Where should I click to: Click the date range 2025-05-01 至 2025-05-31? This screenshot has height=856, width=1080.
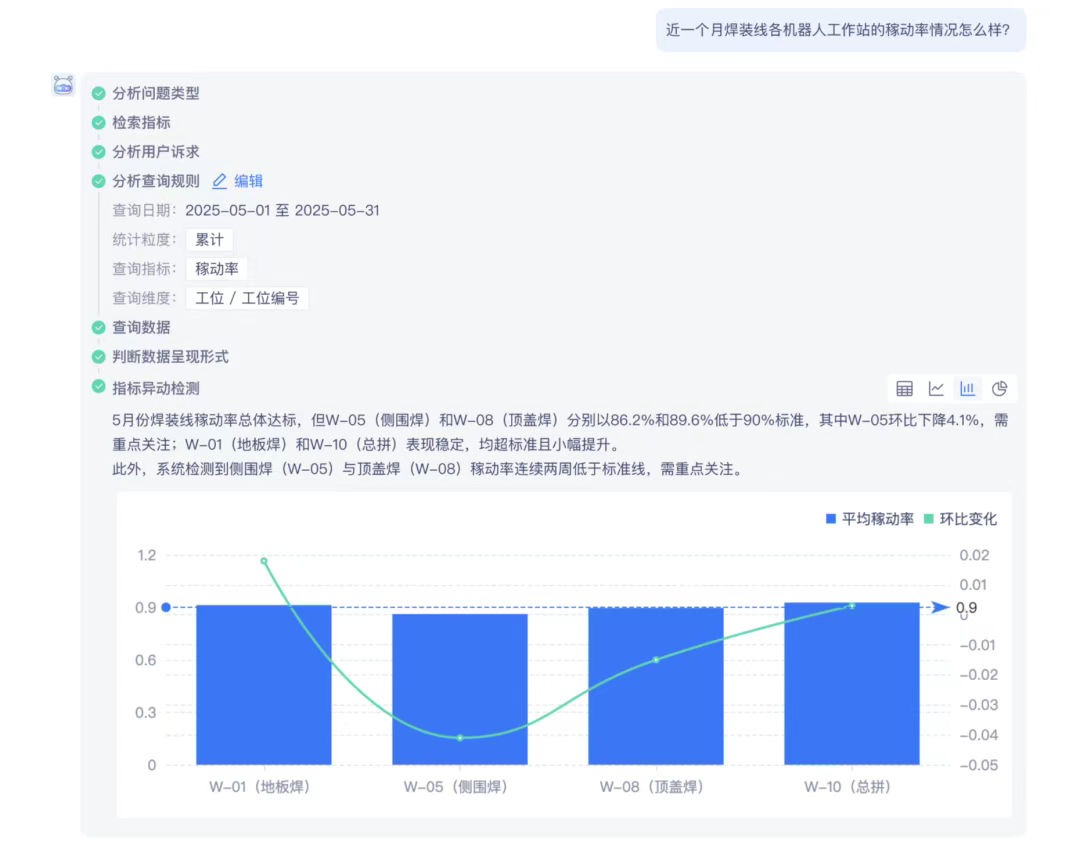coord(282,211)
